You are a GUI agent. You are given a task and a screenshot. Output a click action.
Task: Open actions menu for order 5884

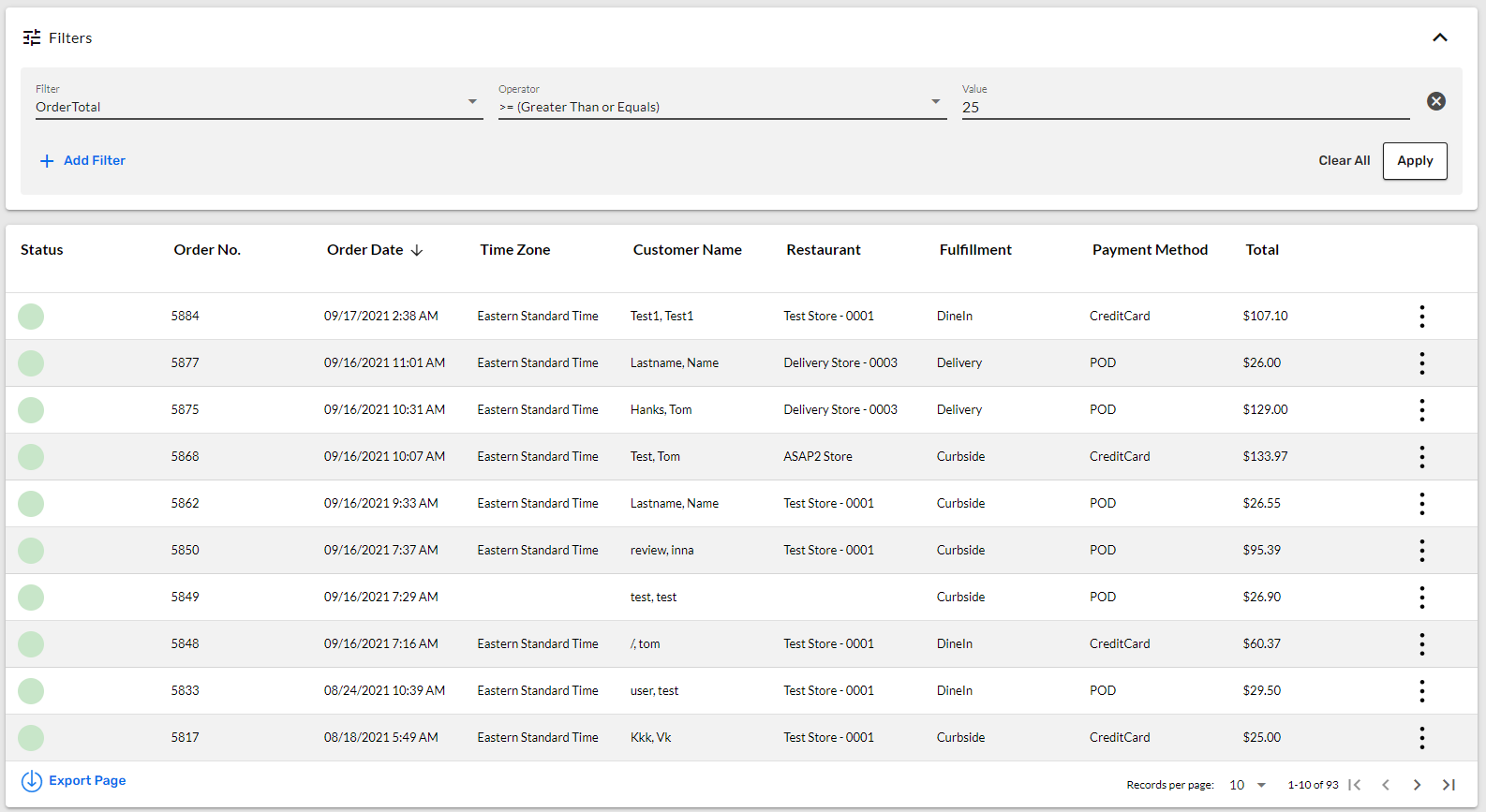pos(1422,317)
